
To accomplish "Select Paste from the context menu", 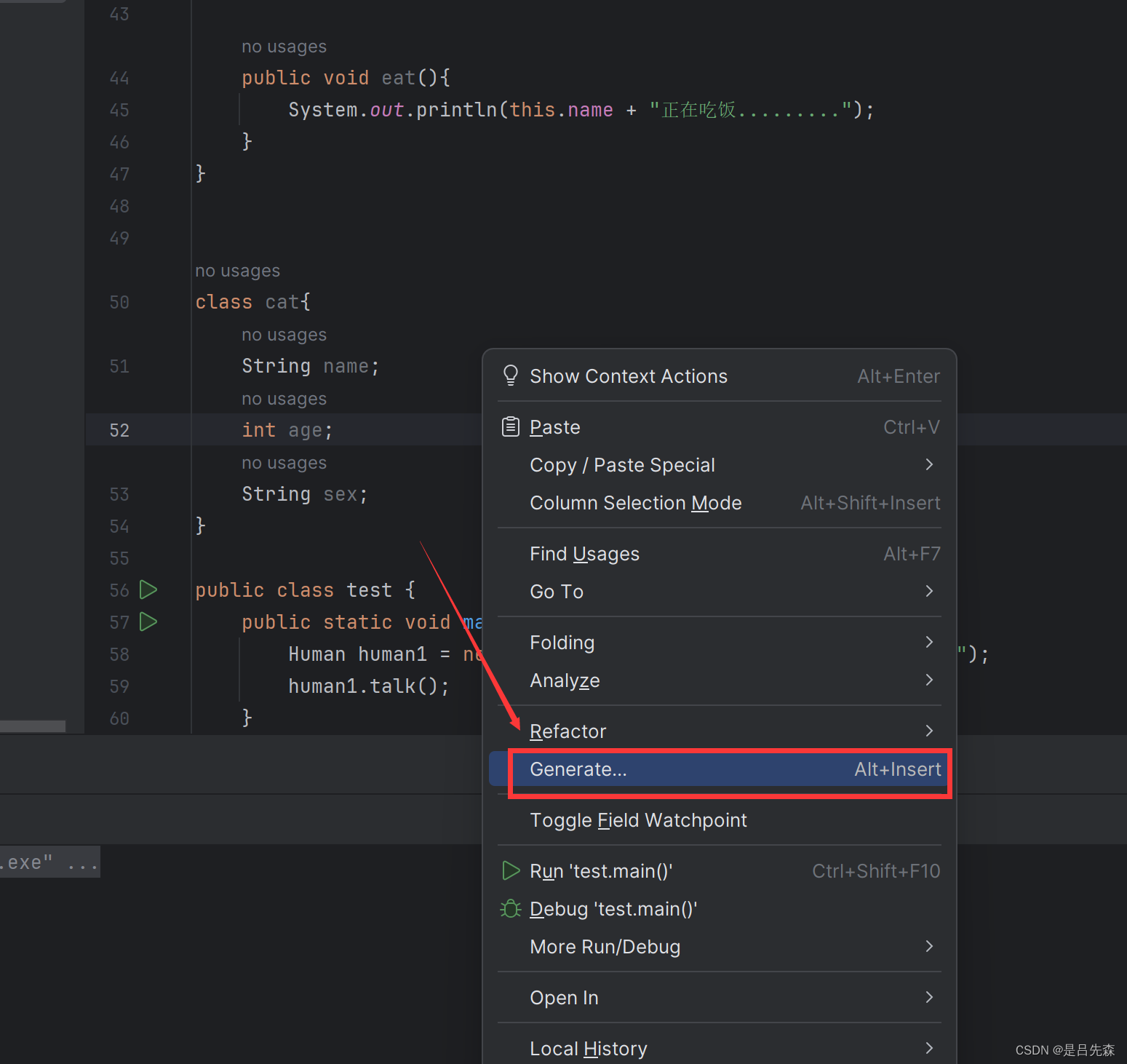I will [720, 427].
